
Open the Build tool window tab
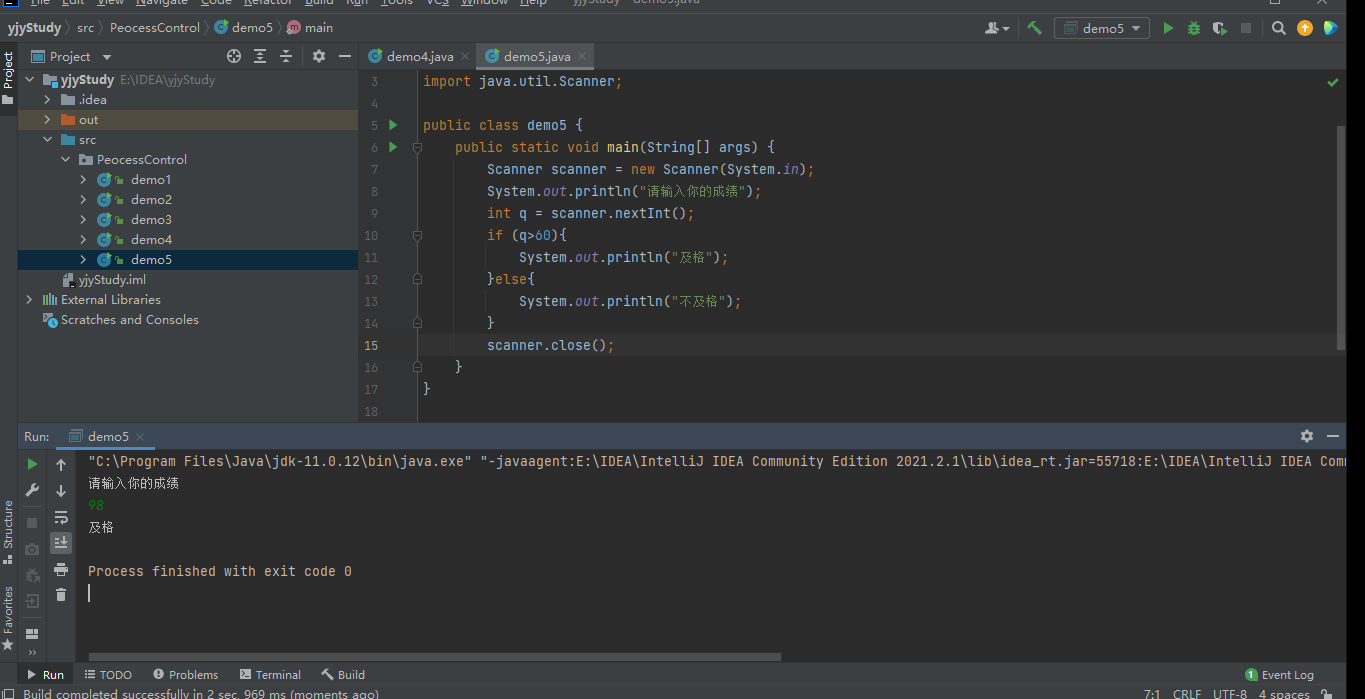343,675
